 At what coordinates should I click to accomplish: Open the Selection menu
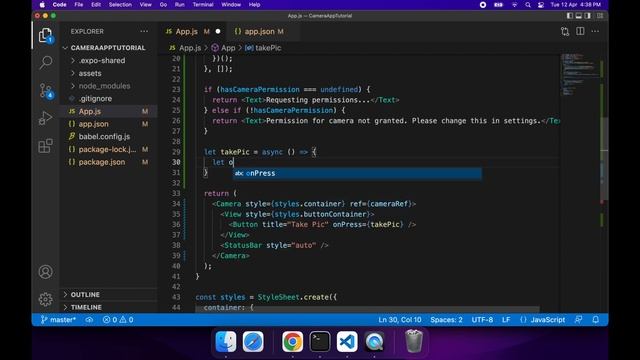tap(120, 4)
